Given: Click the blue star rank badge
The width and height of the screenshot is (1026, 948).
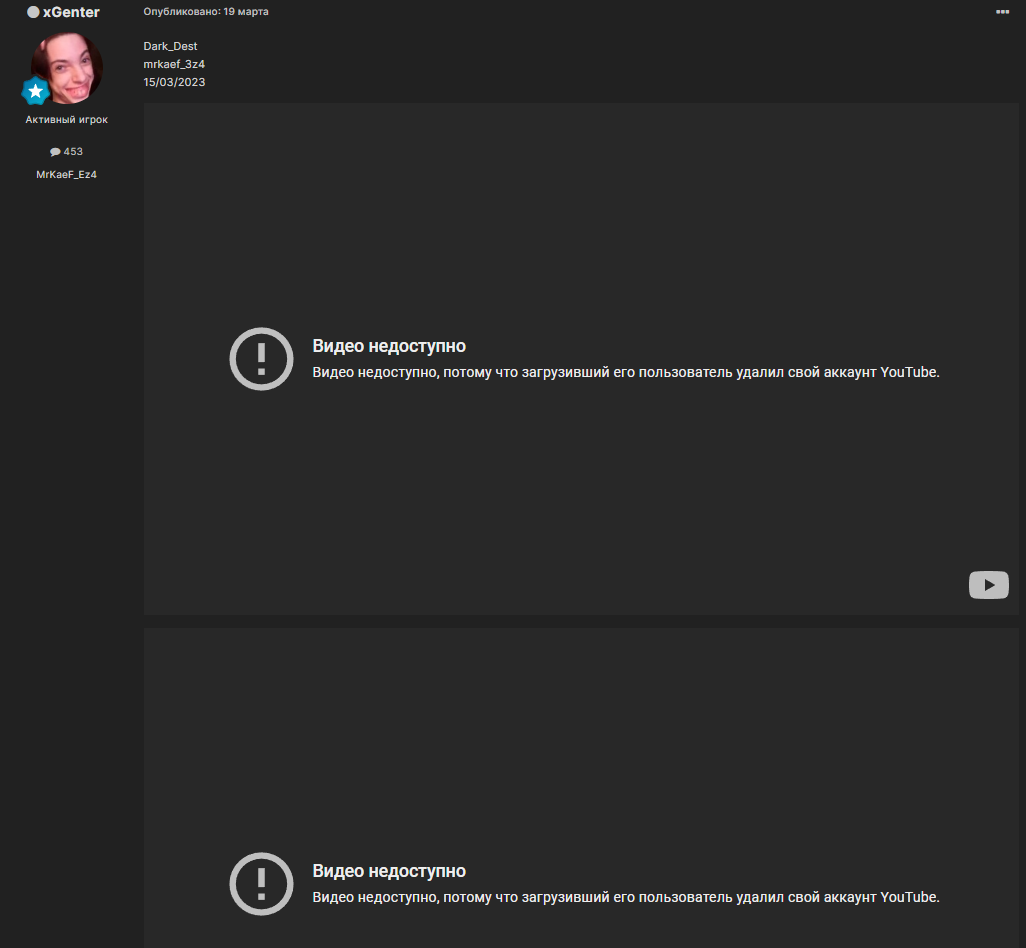Looking at the screenshot, I should point(36,92).
